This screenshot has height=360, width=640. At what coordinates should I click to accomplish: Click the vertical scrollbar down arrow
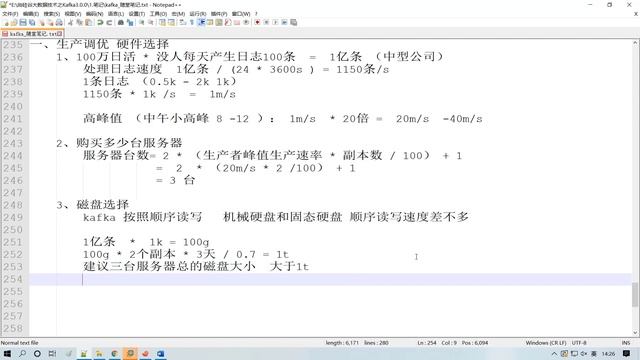(636, 333)
